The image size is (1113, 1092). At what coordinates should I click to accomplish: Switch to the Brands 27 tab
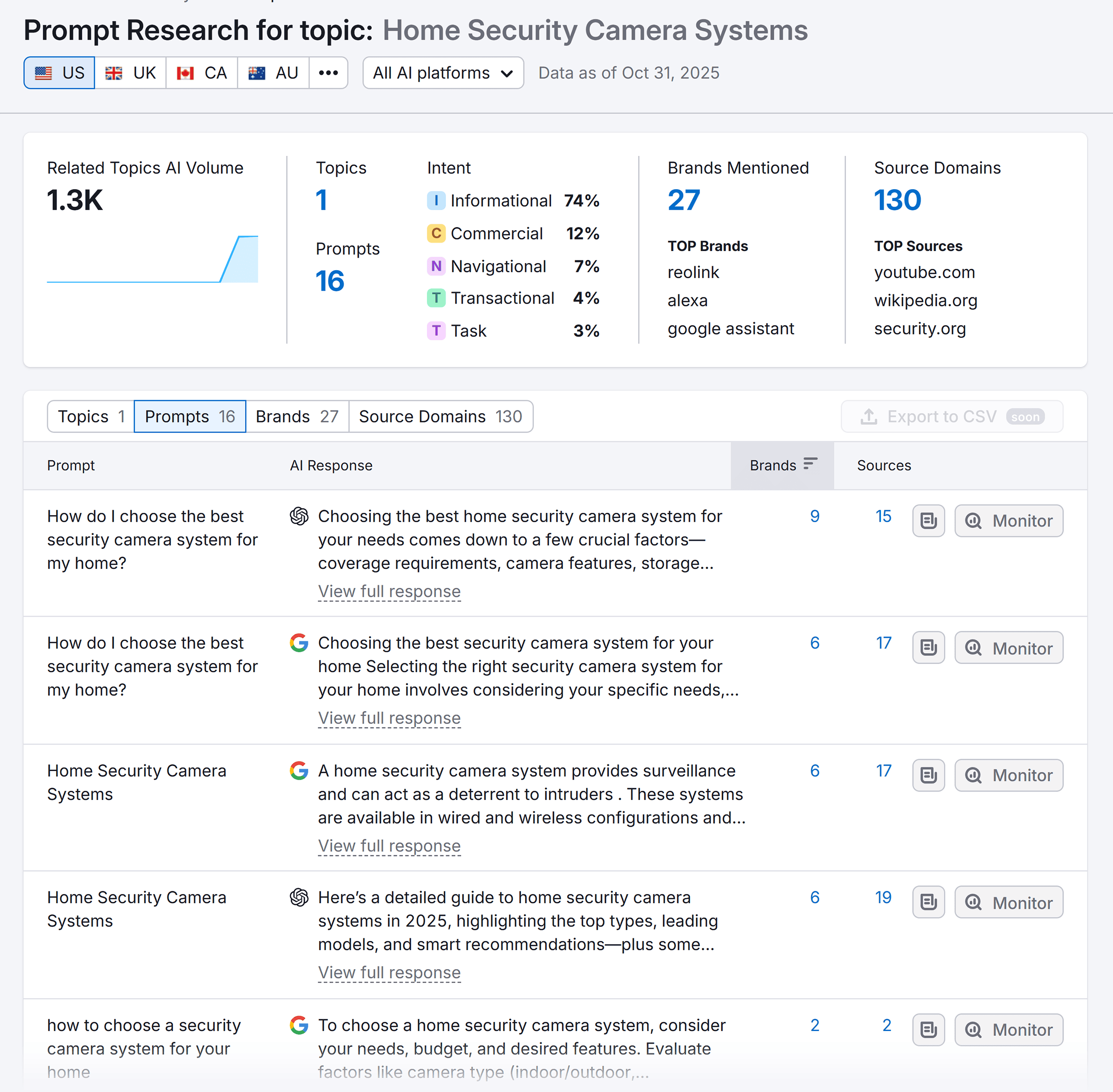[x=297, y=416]
